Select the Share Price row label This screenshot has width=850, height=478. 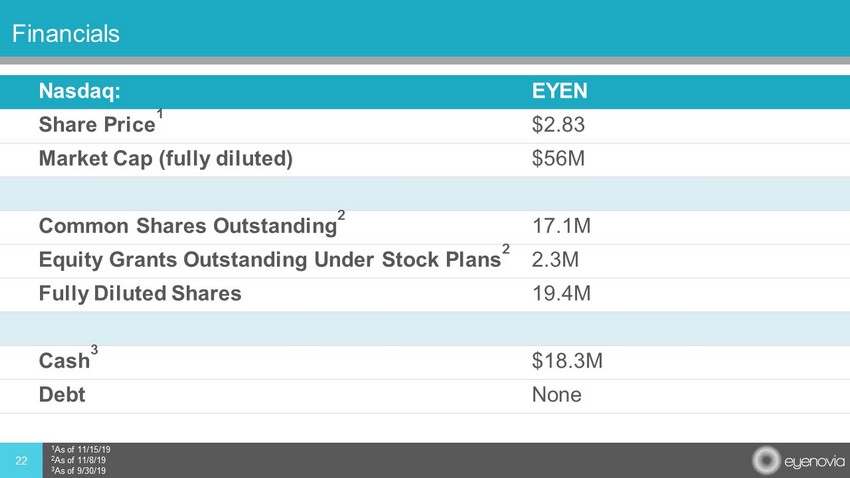[96, 126]
